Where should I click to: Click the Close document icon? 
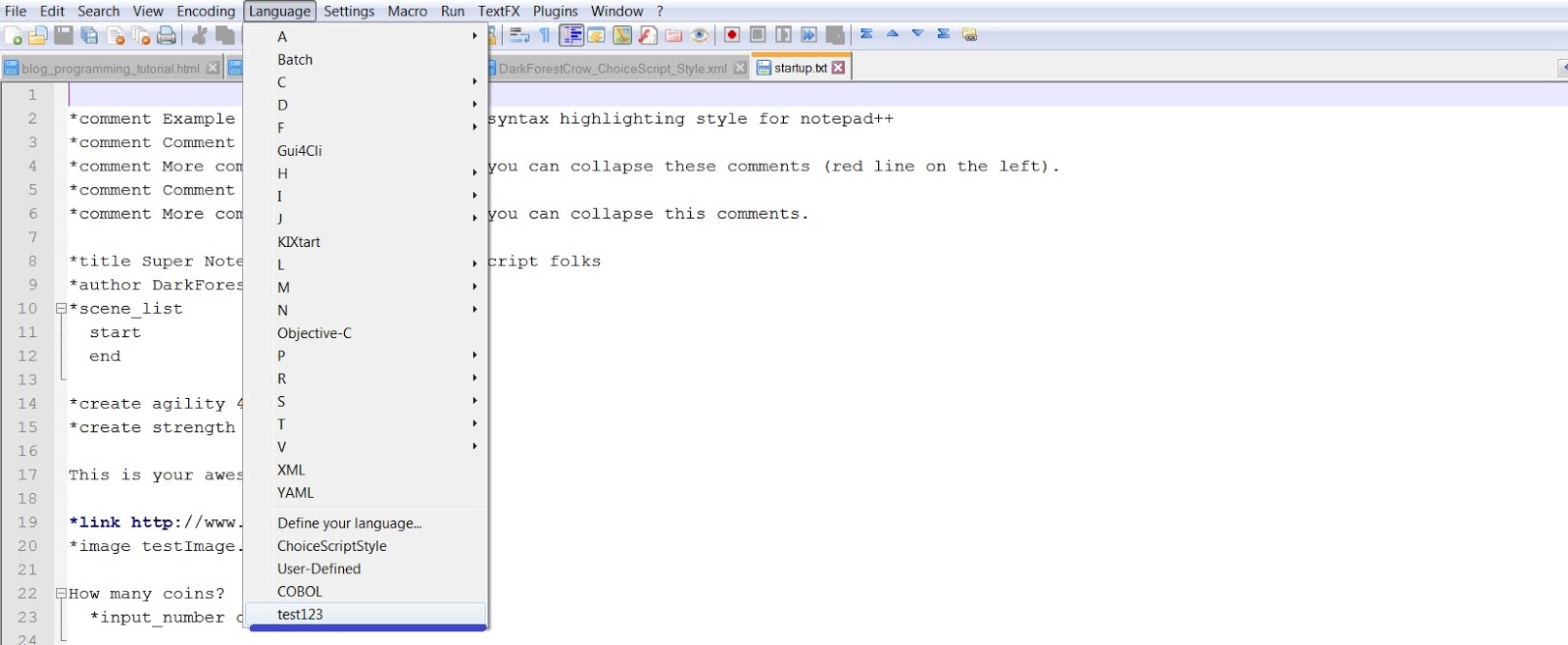point(116,35)
